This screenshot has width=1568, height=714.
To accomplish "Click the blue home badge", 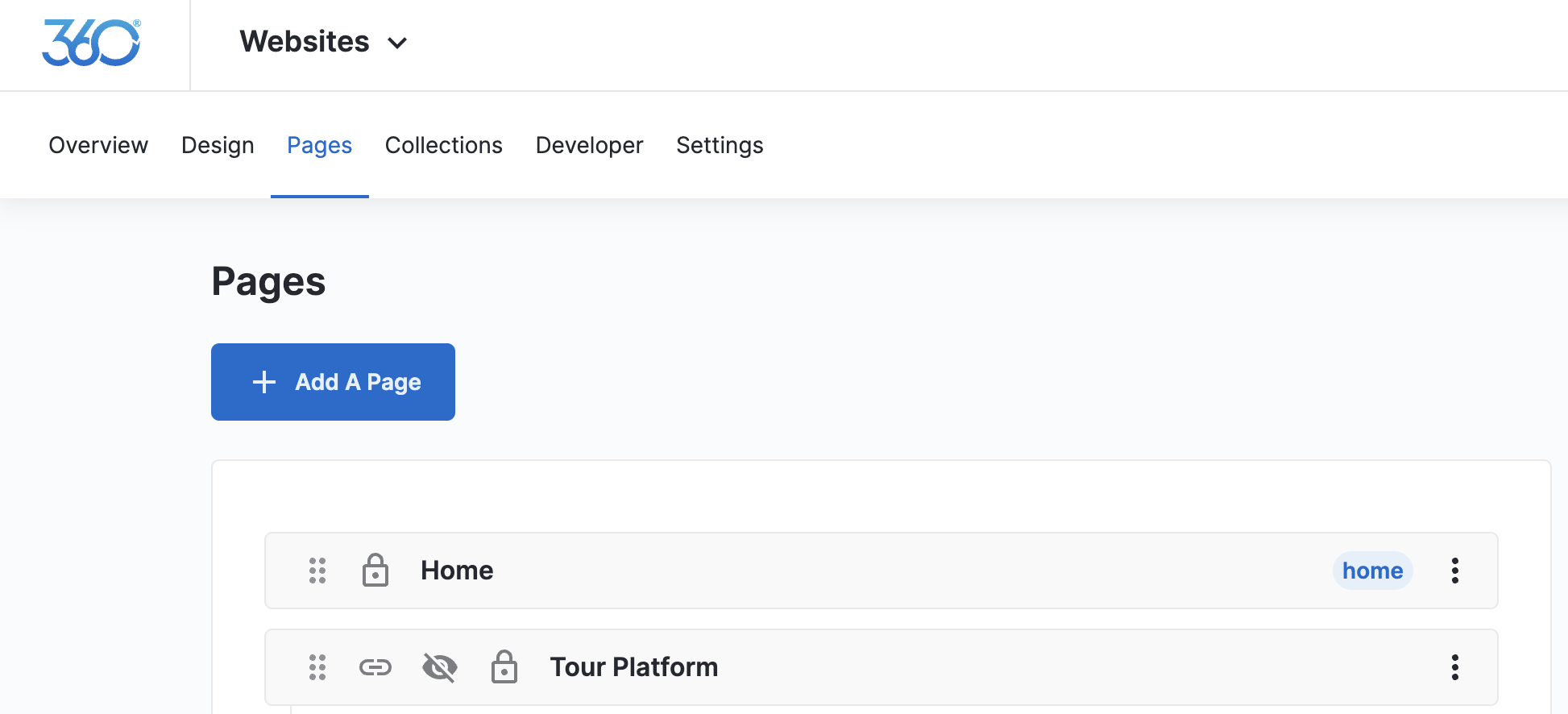I will click(1372, 571).
